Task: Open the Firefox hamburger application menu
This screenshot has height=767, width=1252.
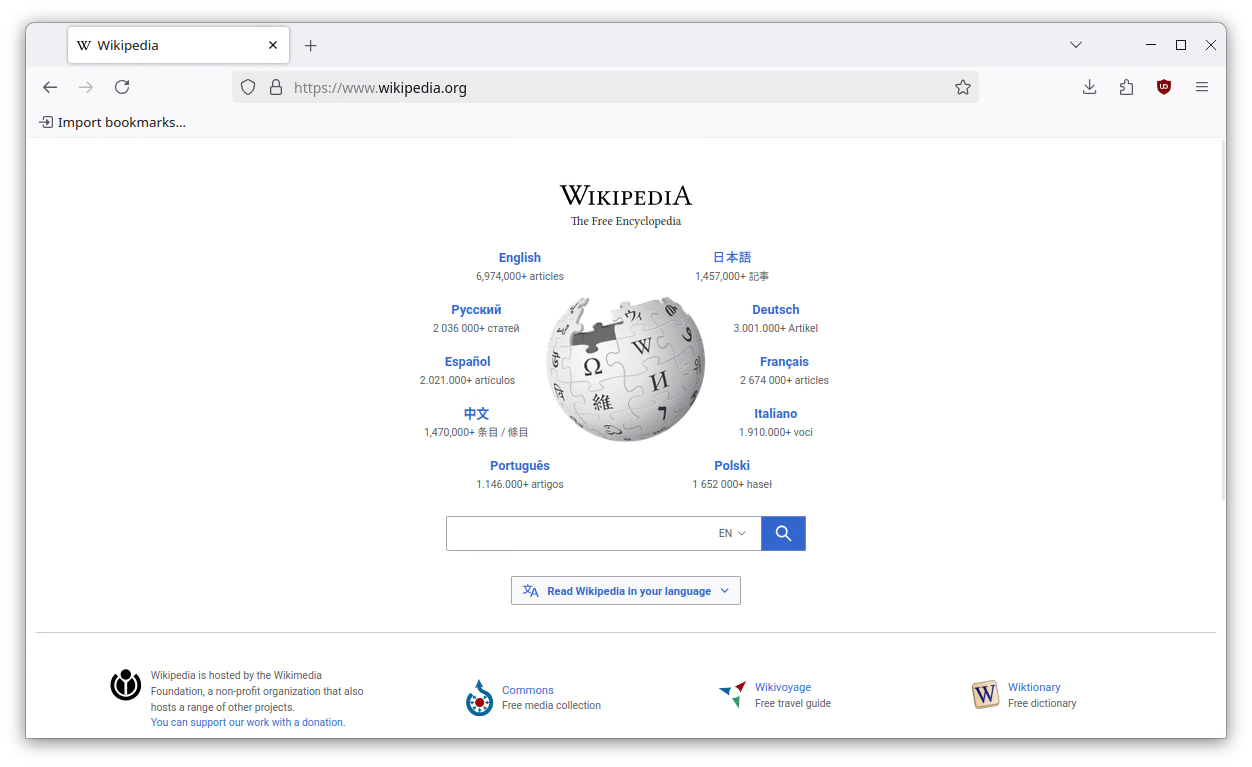Action: click(1202, 87)
